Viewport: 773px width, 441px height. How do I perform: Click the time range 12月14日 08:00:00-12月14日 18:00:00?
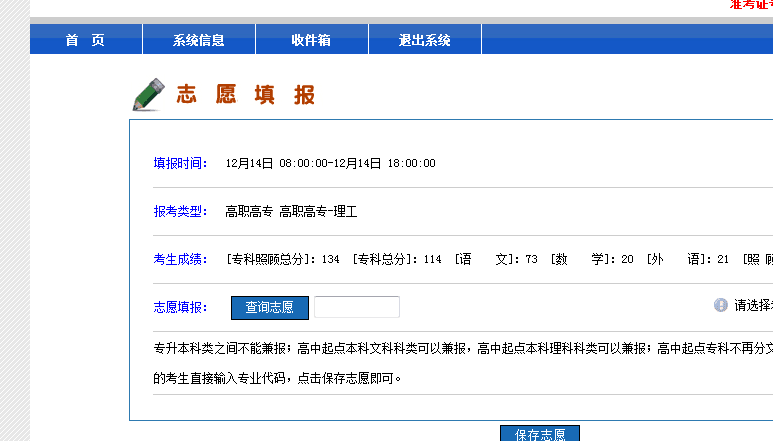[330, 163]
